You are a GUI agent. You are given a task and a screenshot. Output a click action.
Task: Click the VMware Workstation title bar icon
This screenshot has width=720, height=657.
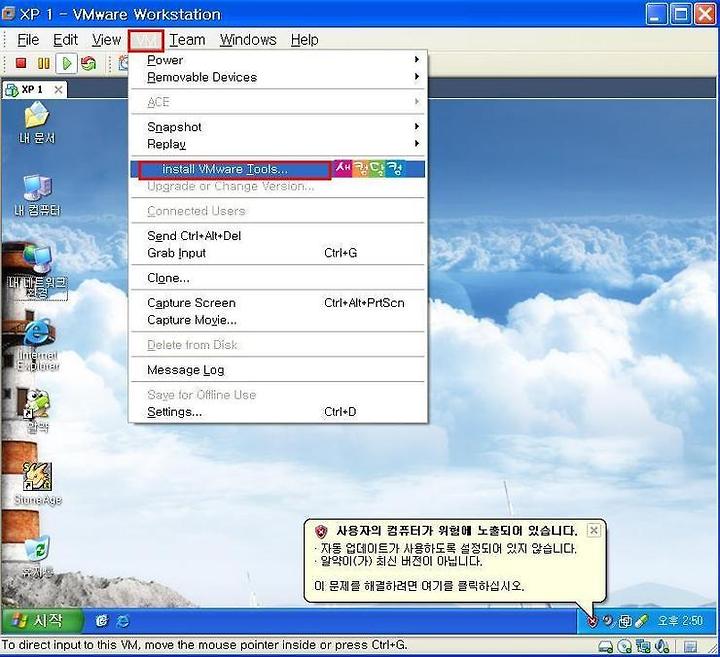(9, 14)
